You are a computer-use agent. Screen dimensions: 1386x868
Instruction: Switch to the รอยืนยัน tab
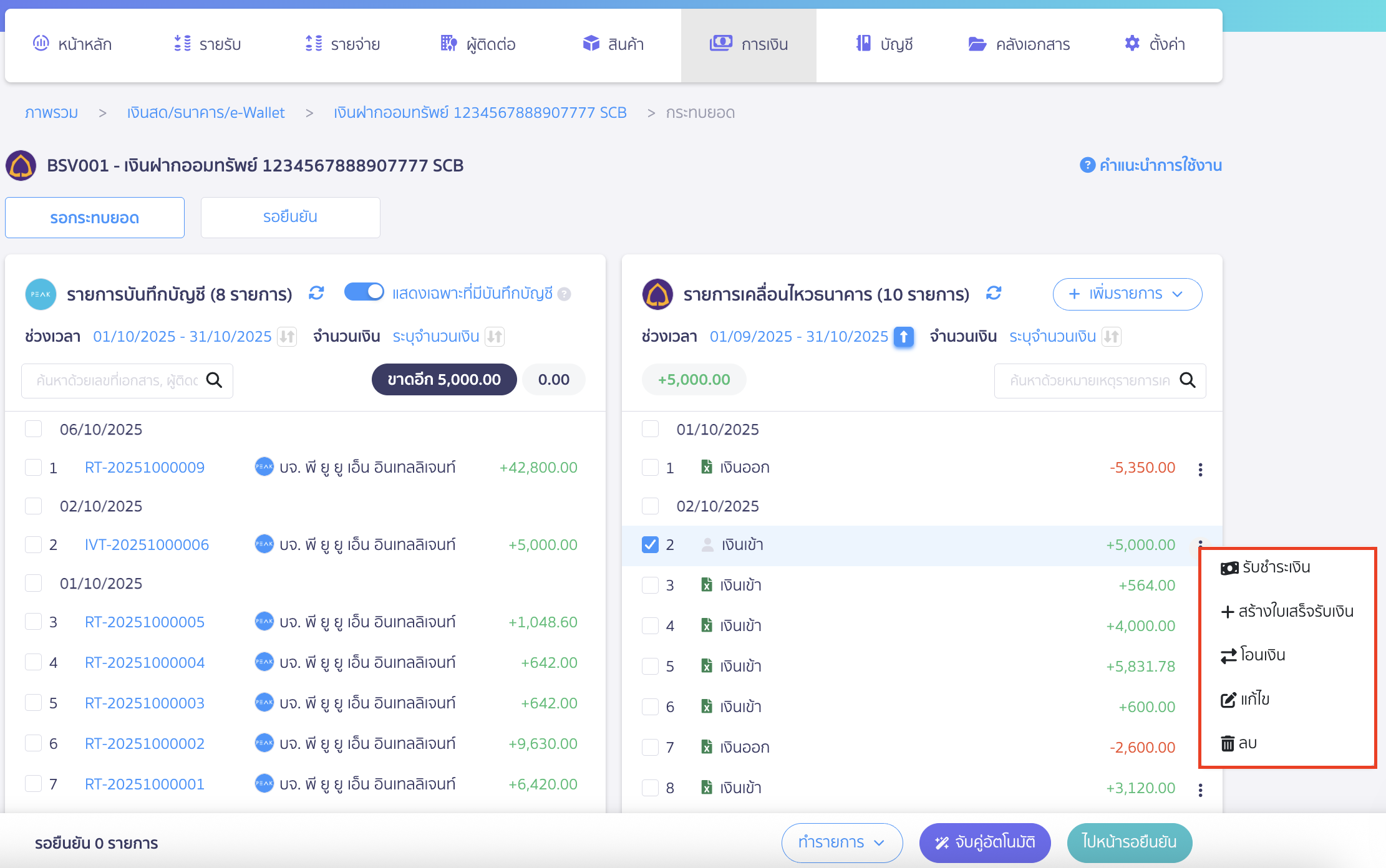(290, 217)
